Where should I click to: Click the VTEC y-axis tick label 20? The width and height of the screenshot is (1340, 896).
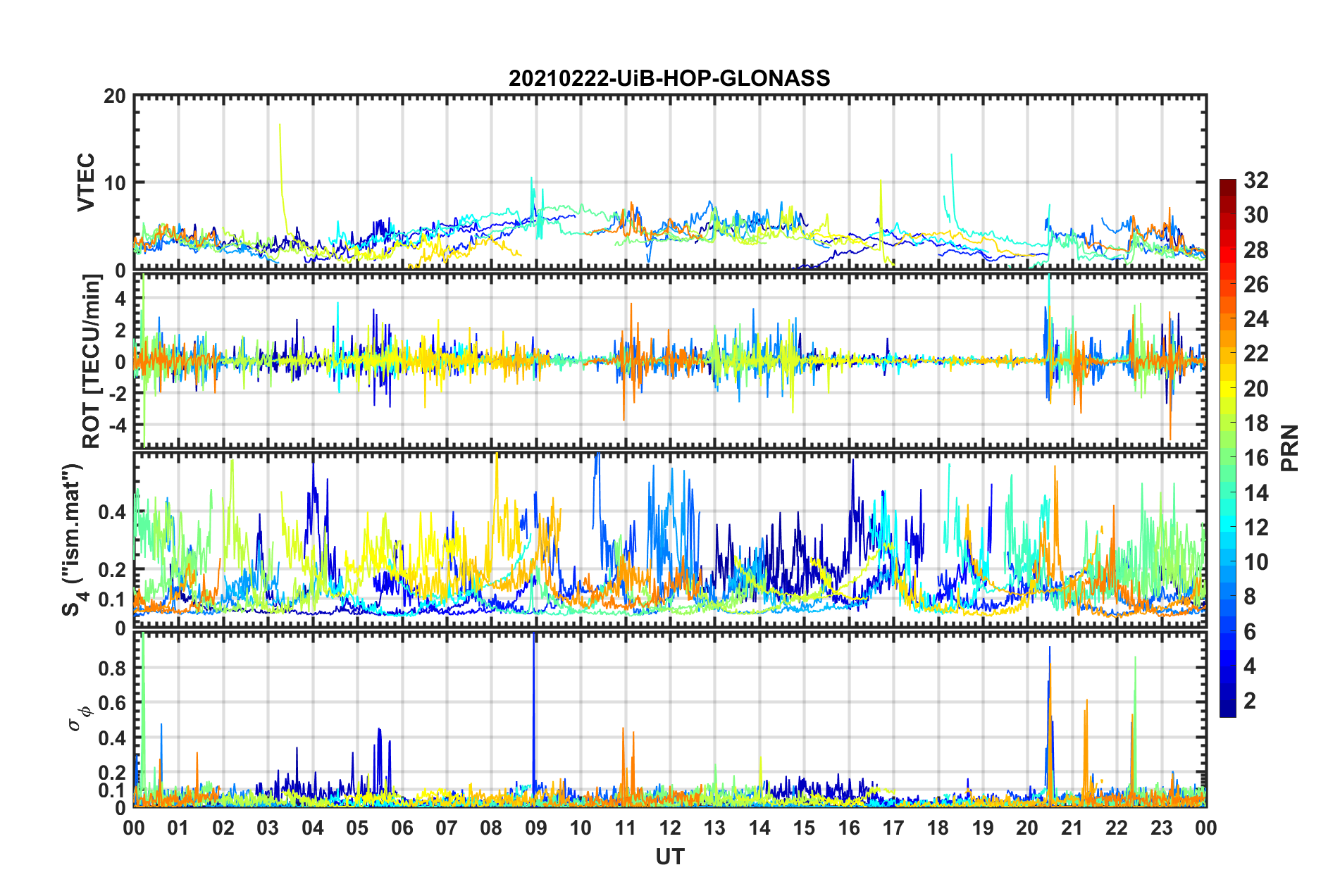(x=114, y=96)
